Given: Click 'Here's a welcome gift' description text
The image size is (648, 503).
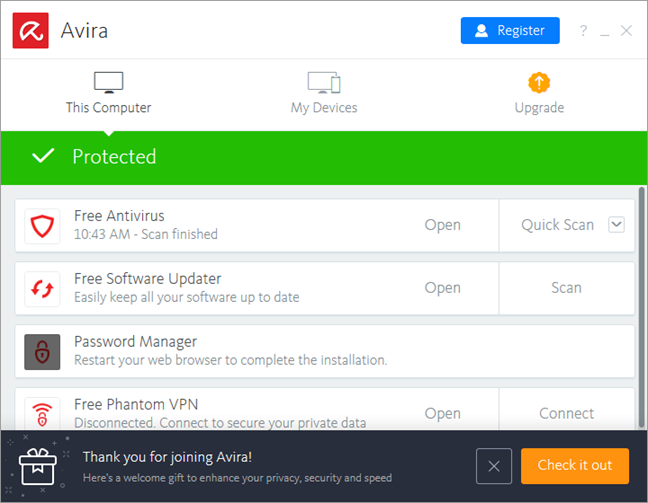Looking at the screenshot, I should click(x=237, y=478).
